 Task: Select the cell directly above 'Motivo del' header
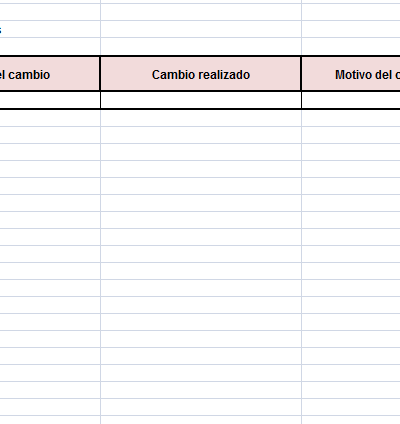[x=351, y=46]
